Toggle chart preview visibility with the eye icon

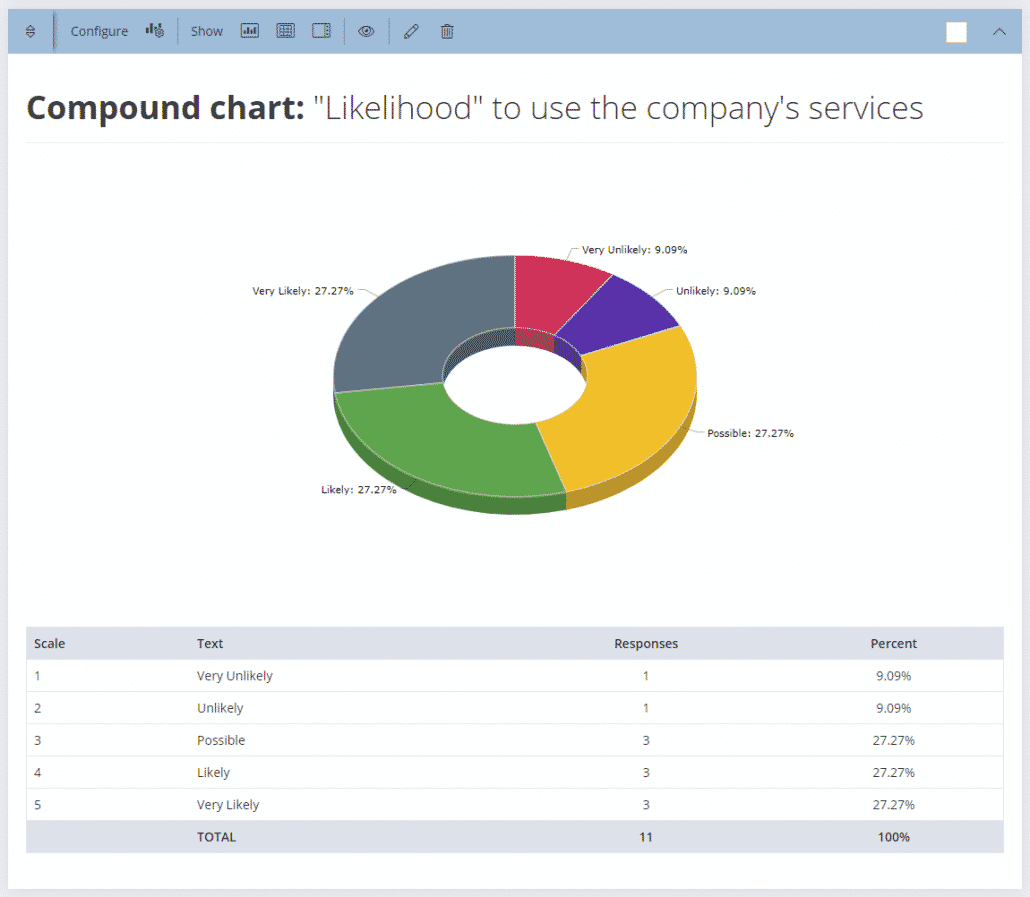click(x=366, y=31)
